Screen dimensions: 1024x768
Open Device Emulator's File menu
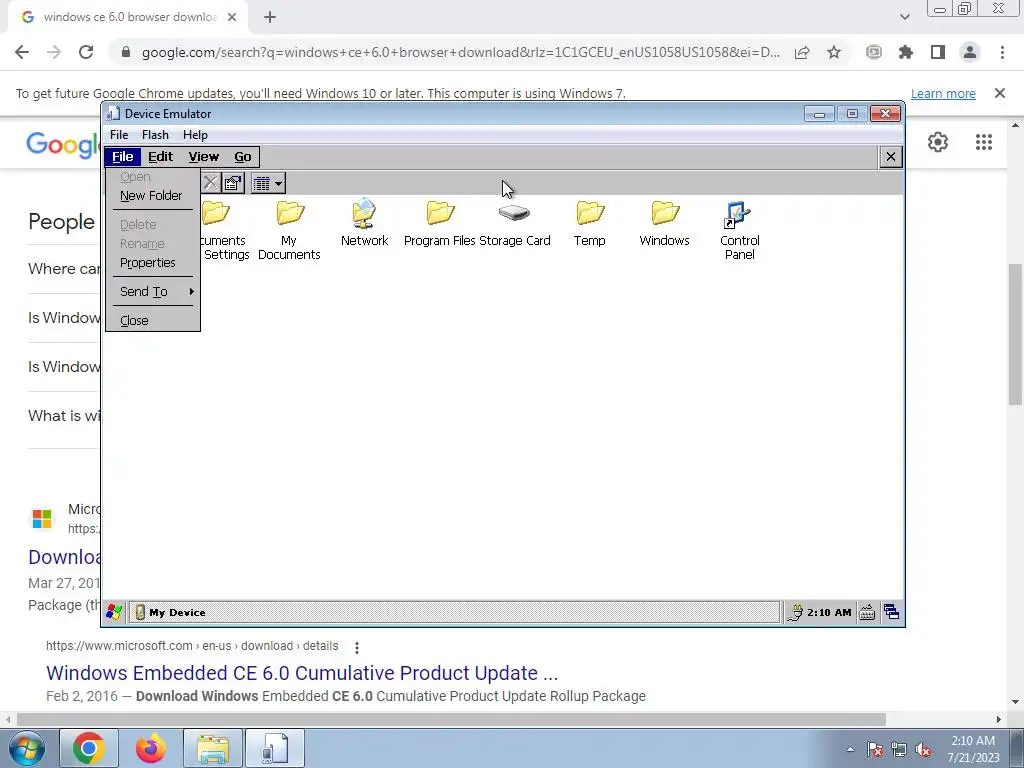[119, 135]
